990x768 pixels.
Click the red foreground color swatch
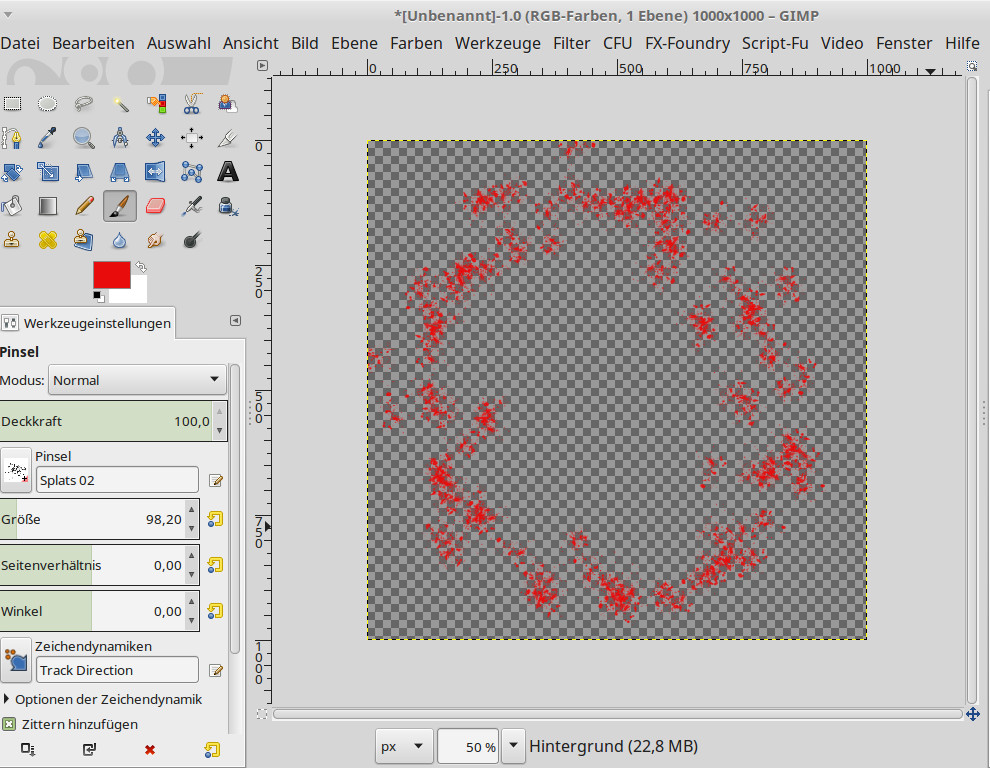[111, 275]
